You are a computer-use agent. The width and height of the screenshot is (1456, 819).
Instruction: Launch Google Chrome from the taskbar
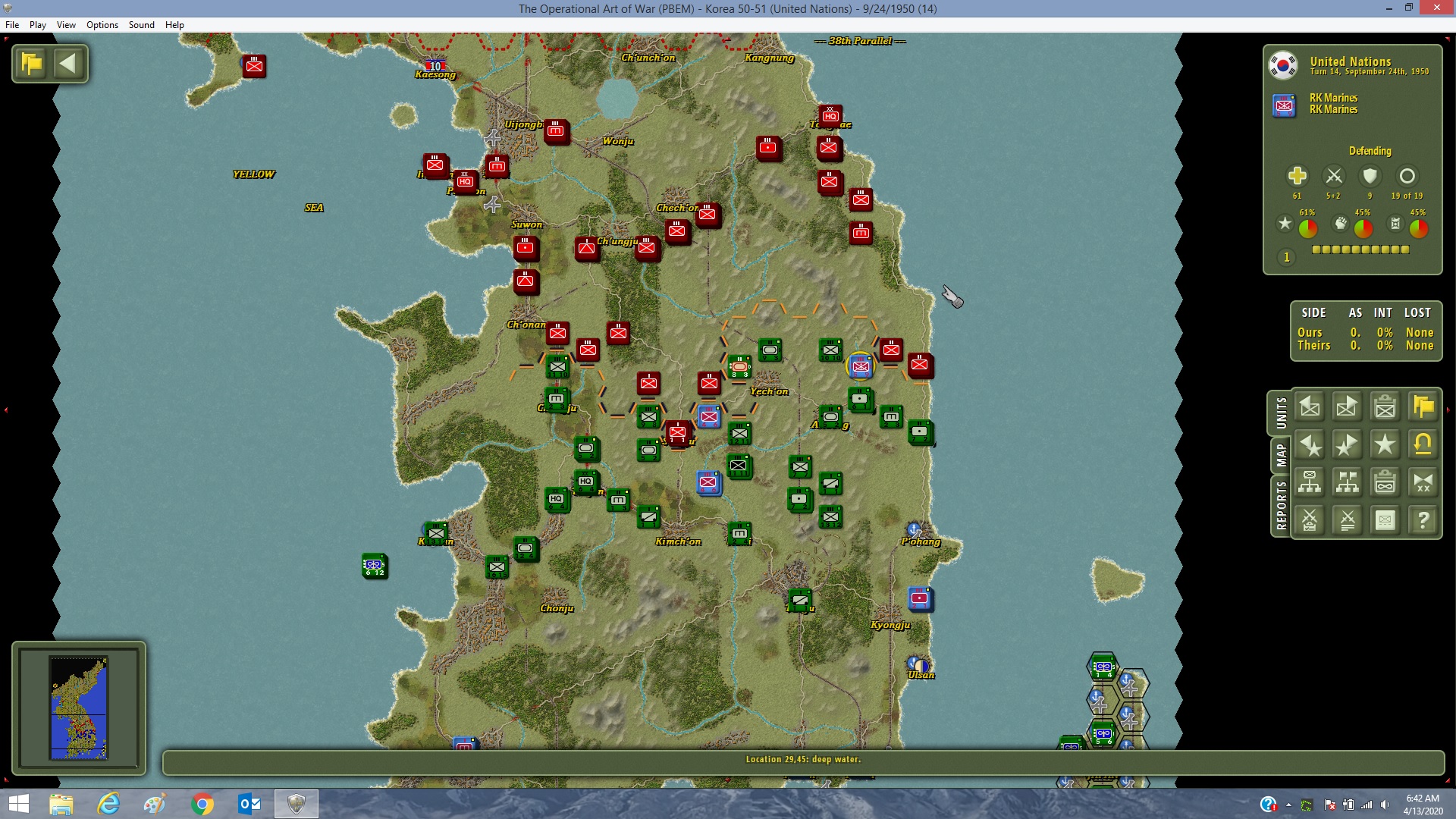pyautogui.click(x=202, y=804)
